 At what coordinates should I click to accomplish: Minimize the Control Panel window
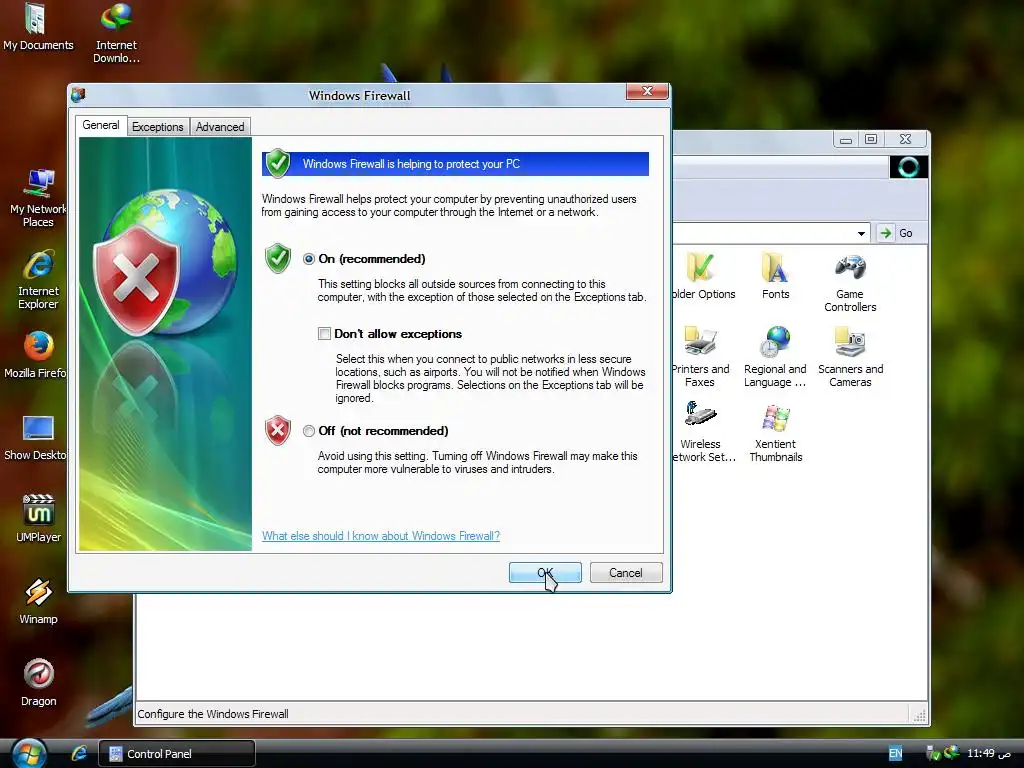pos(846,139)
